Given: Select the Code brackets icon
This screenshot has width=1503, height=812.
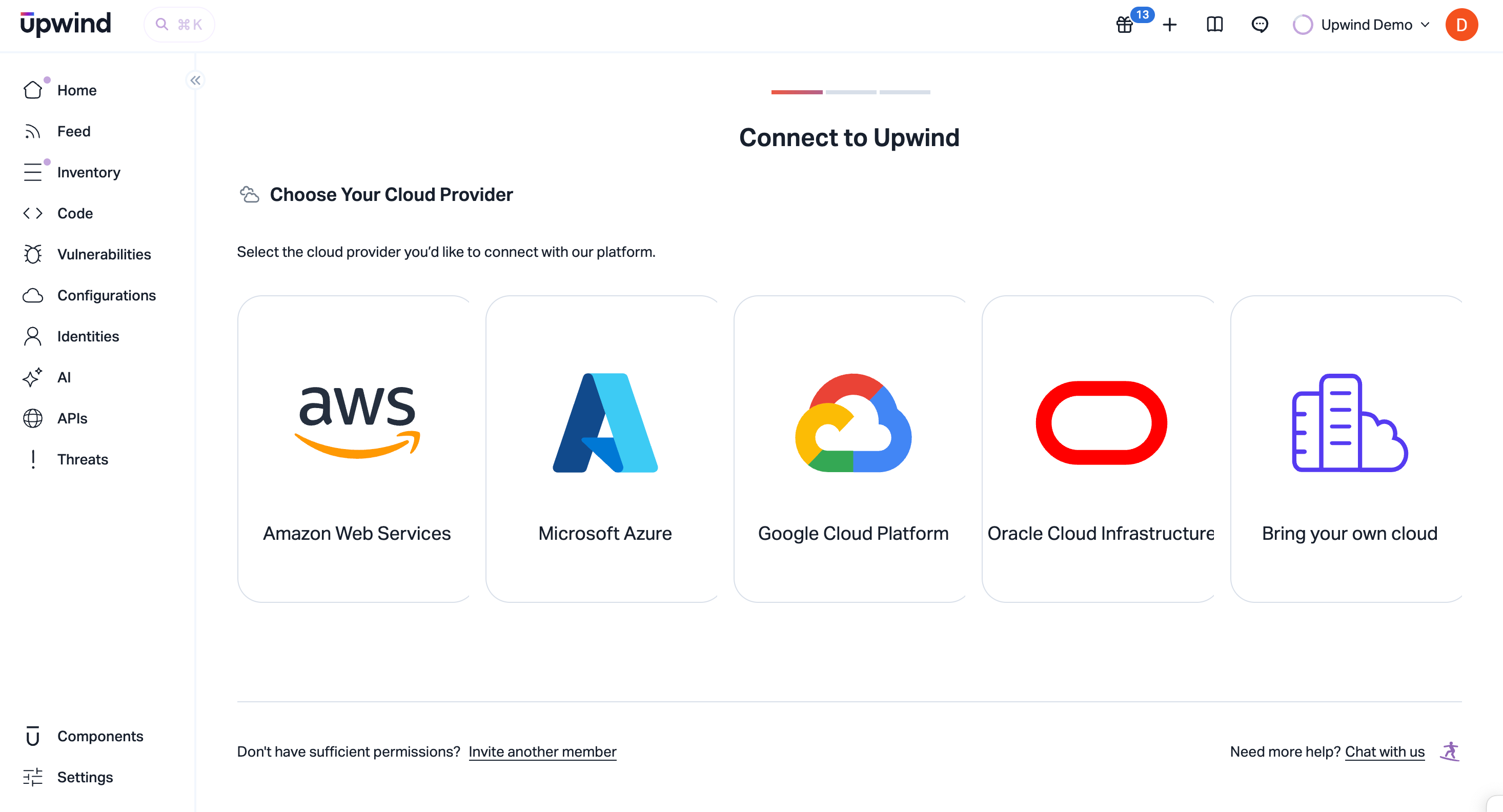Looking at the screenshot, I should coord(33,213).
